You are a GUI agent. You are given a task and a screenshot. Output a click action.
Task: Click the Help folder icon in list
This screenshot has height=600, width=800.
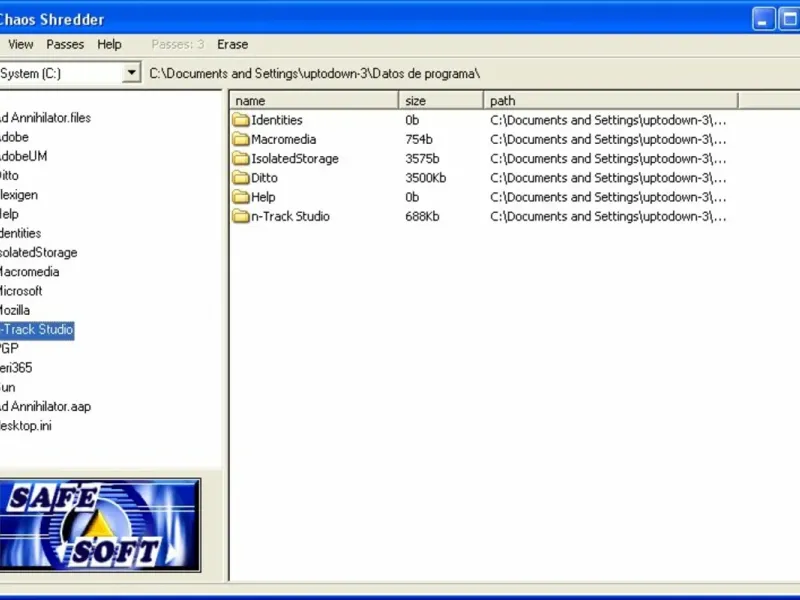[x=241, y=197]
